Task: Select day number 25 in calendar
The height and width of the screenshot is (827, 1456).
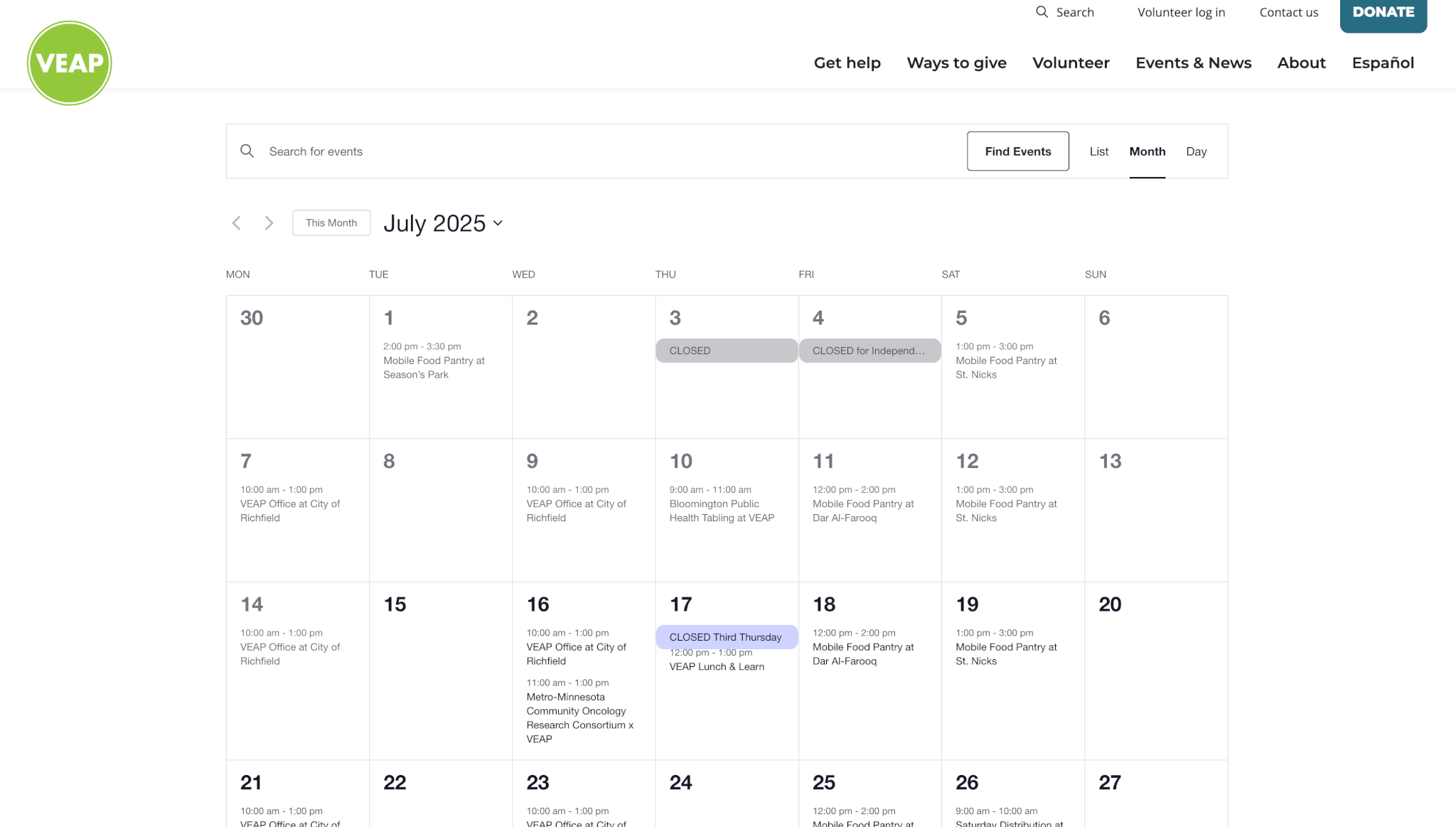Action: [824, 783]
